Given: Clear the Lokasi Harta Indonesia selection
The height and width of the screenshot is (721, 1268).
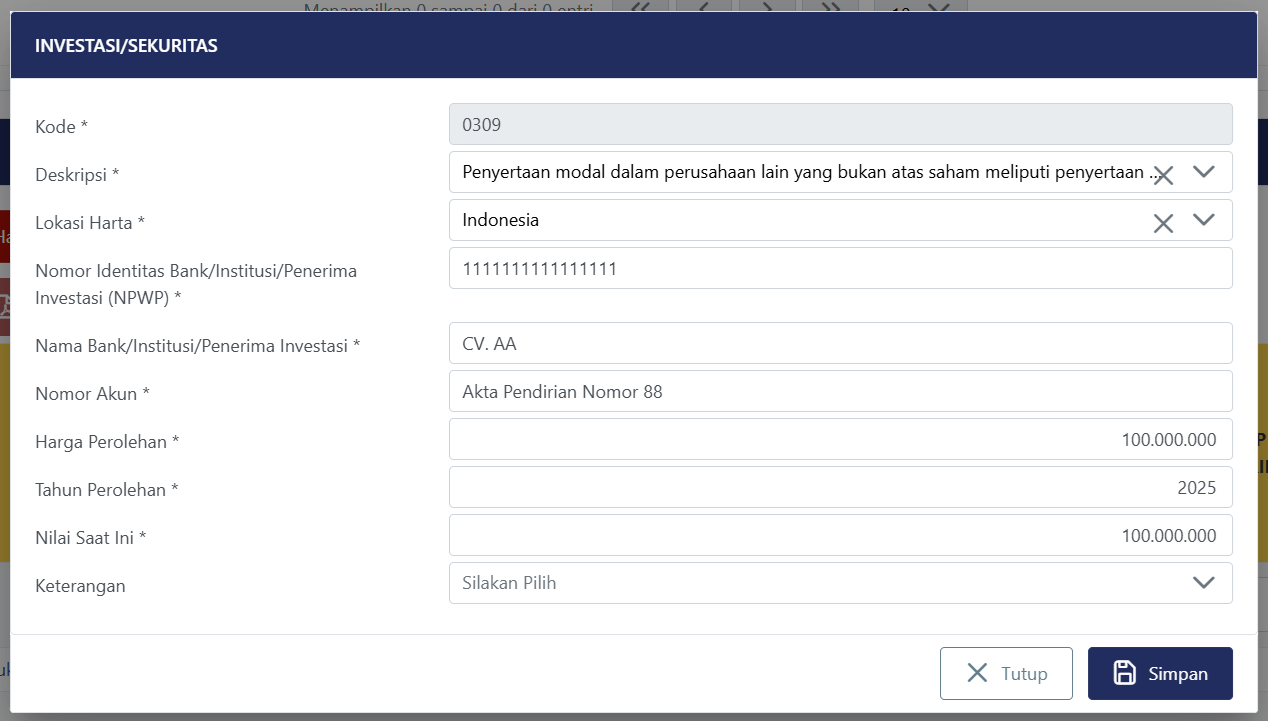Looking at the screenshot, I should [x=1162, y=223].
